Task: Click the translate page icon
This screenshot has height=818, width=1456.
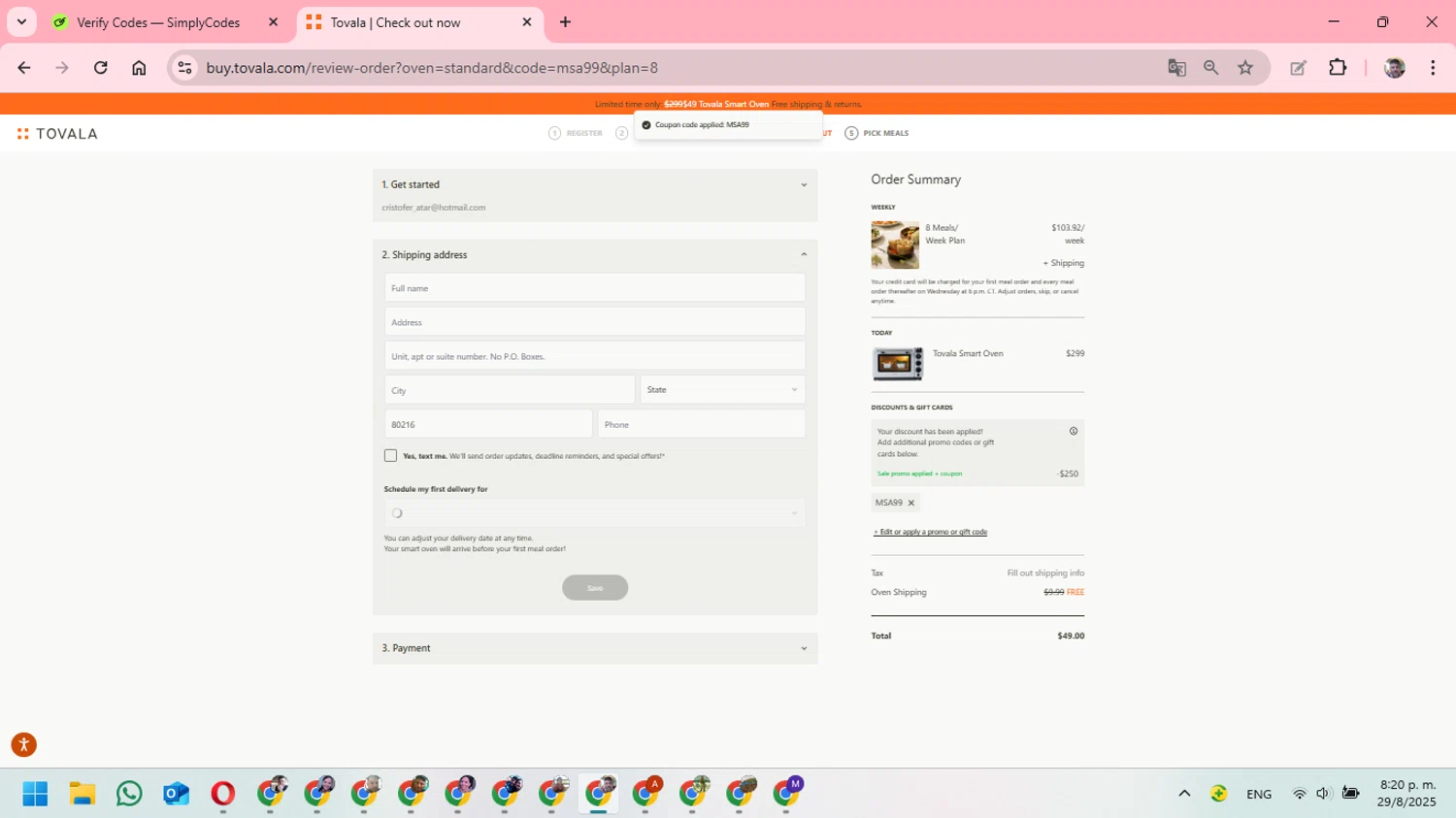Action: click(x=1176, y=68)
